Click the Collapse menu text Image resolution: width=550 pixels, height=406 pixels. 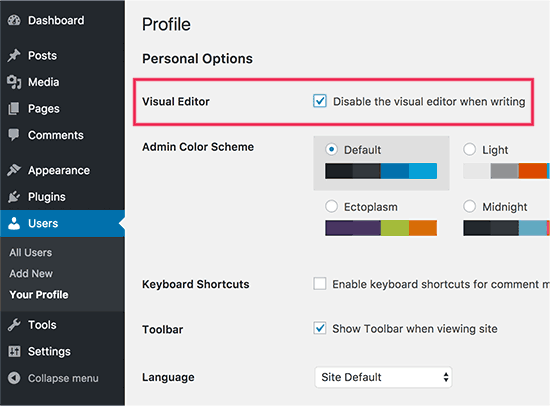(x=63, y=378)
